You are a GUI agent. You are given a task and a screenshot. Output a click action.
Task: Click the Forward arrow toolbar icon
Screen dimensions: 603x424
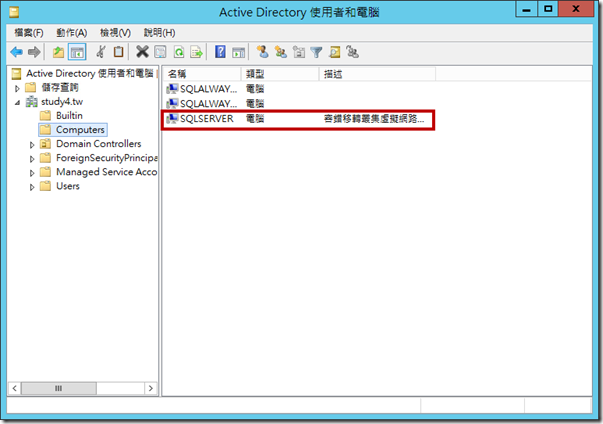(34, 52)
